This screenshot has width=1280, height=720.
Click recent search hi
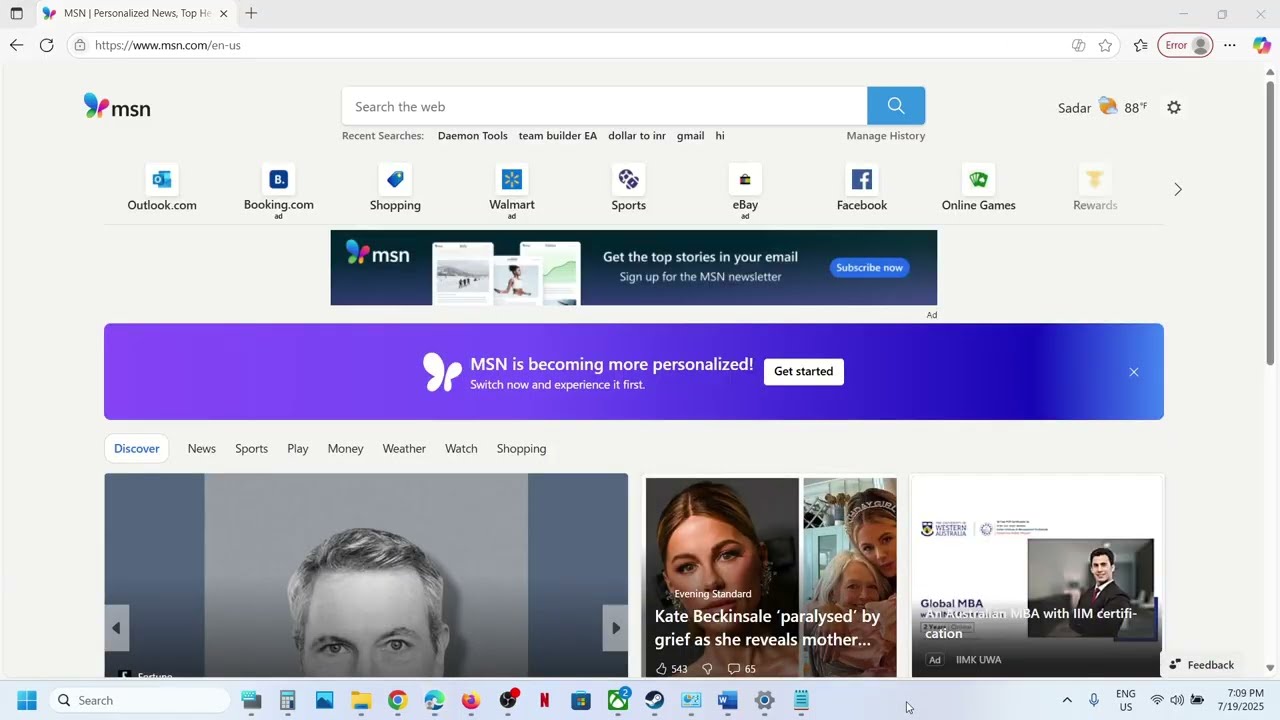720,136
